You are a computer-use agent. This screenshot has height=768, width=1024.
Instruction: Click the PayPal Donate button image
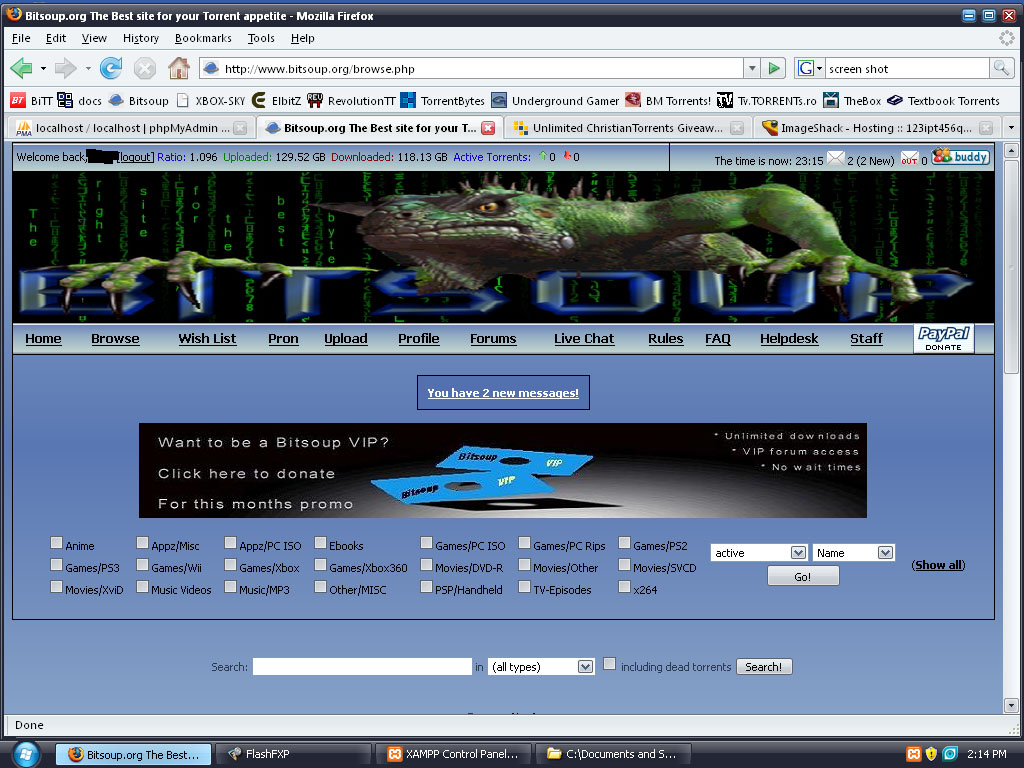point(944,338)
